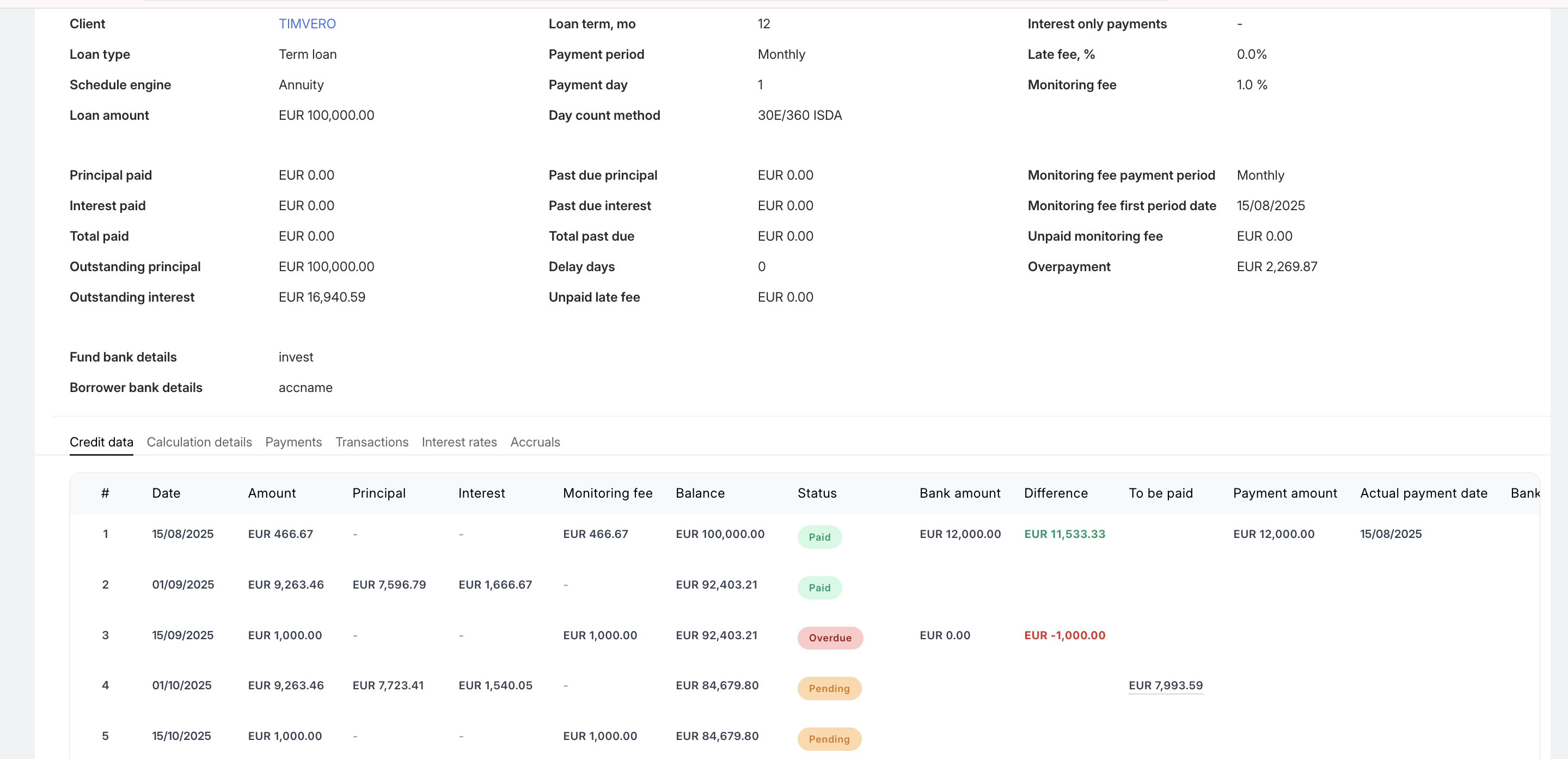Image resolution: width=1568 pixels, height=759 pixels.
Task: Open the TIMVERO client link
Action: click(x=307, y=24)
